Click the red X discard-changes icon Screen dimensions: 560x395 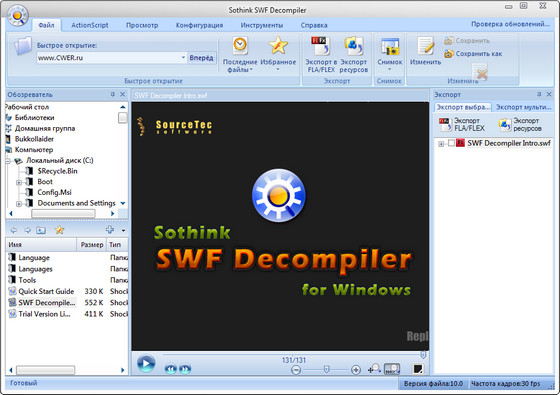(480, 72)
